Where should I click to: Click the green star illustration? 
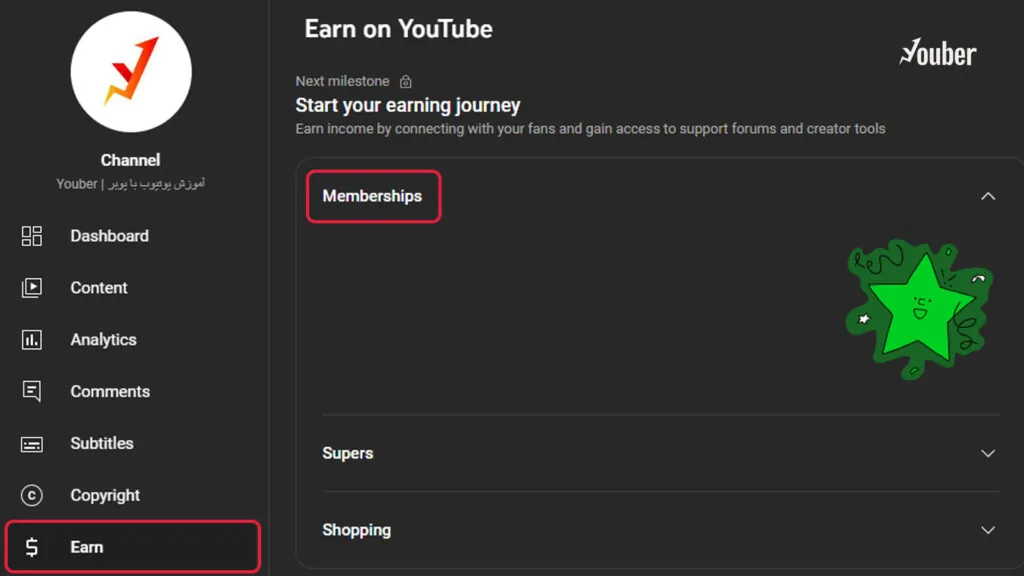(920, 309)
